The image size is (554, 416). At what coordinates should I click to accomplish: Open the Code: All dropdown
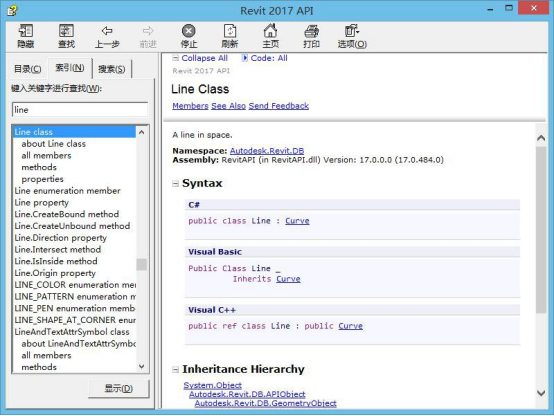tap(265, 58)
